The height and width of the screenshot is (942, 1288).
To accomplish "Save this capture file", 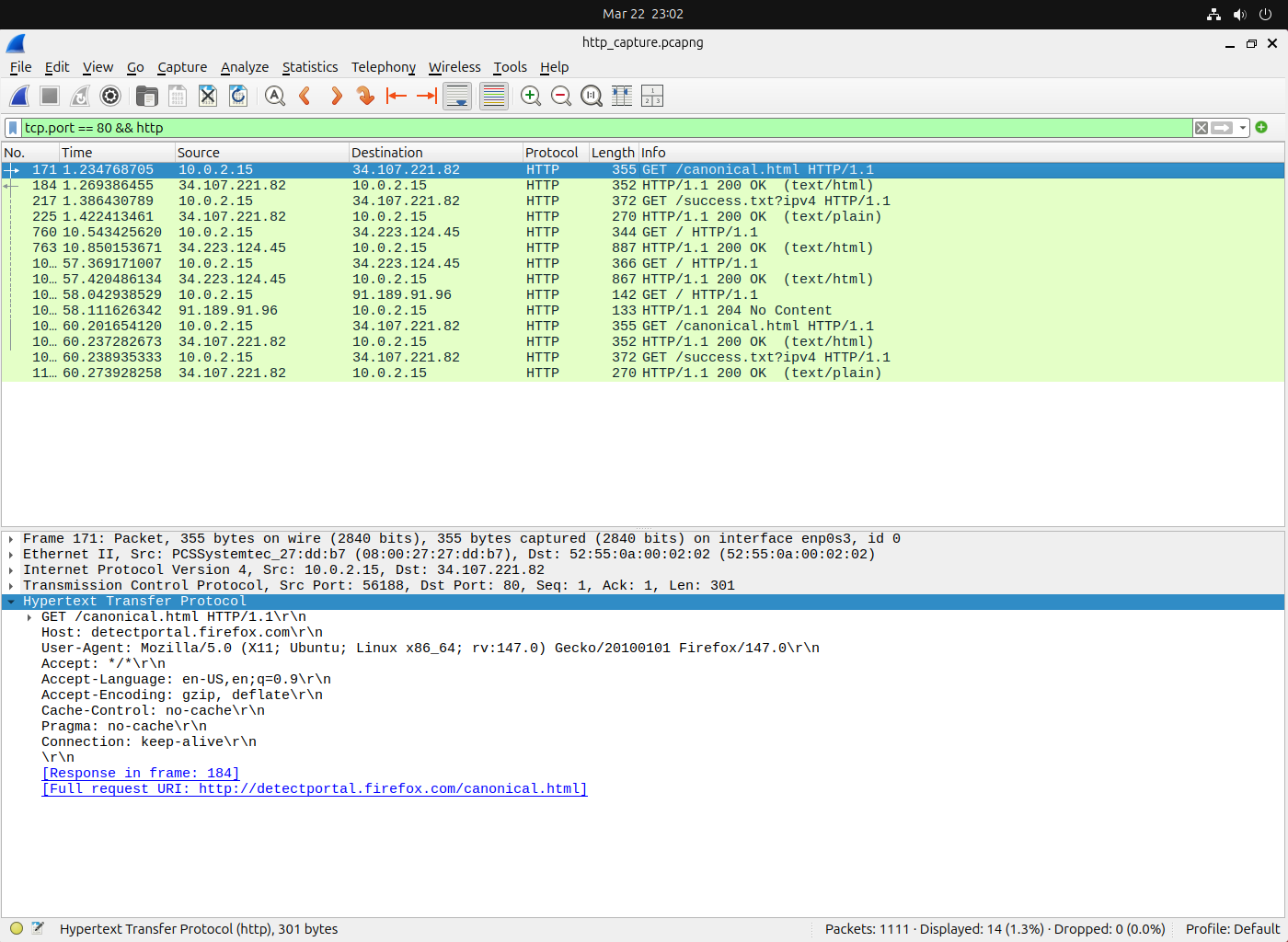I will coord(178,96).
